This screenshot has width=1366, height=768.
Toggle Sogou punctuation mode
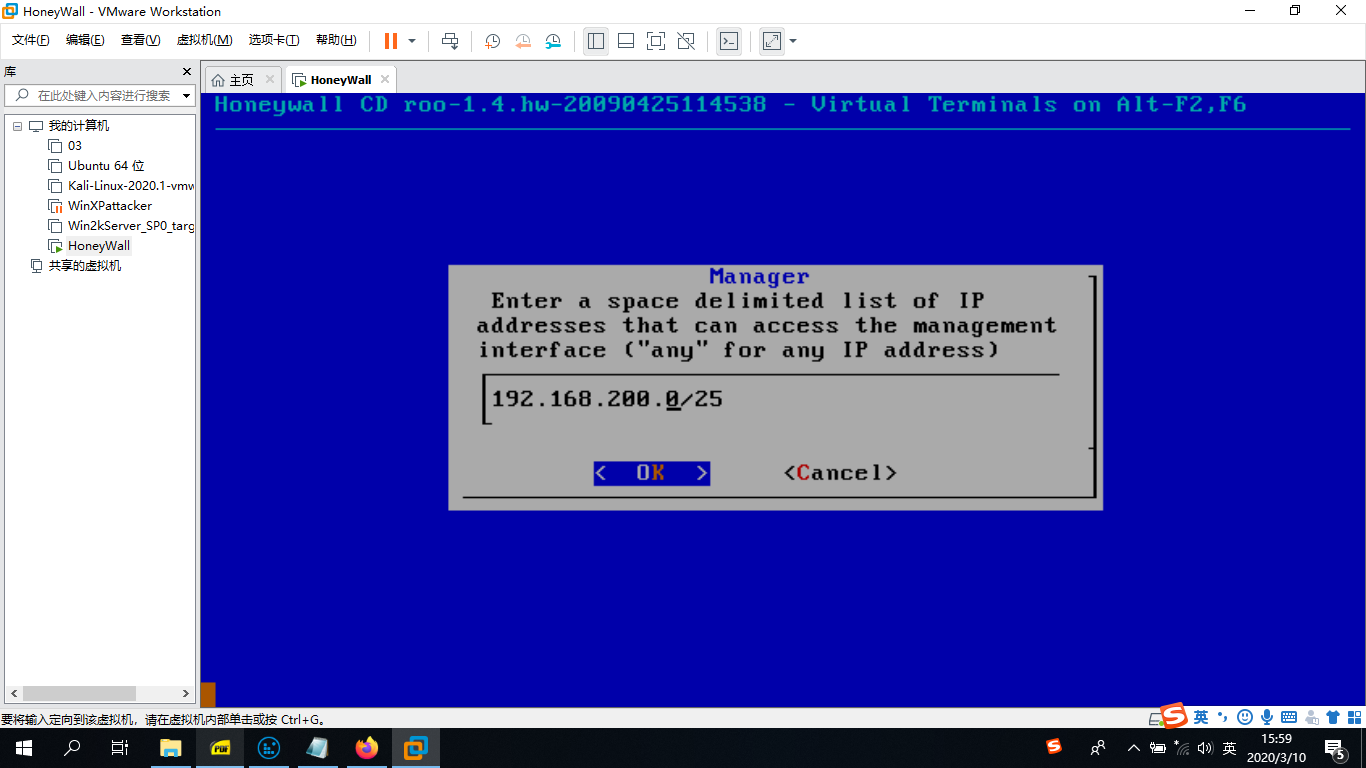1222,717
